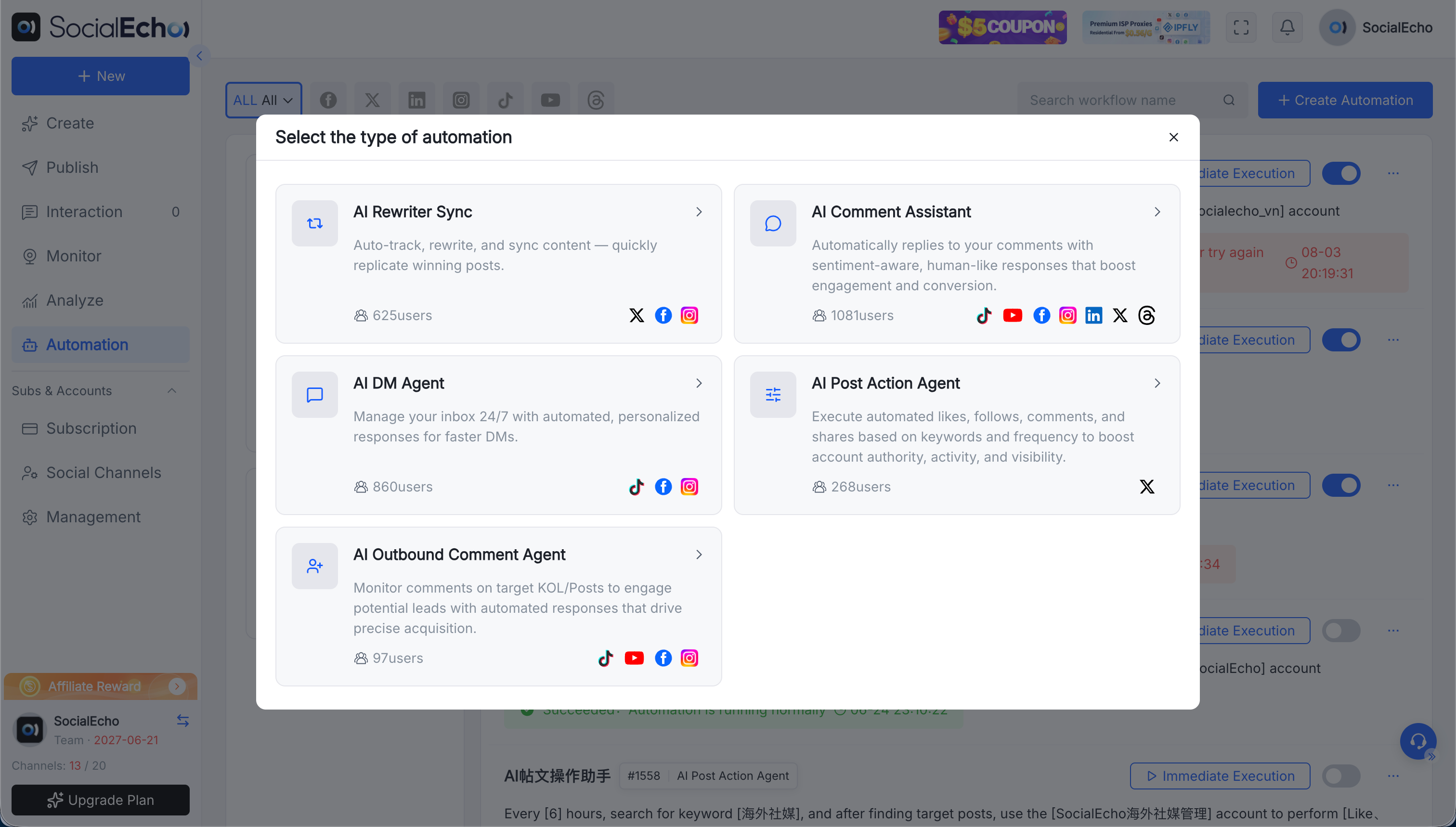Click the AI Post Action Agent sliders icon

point(773,395)
